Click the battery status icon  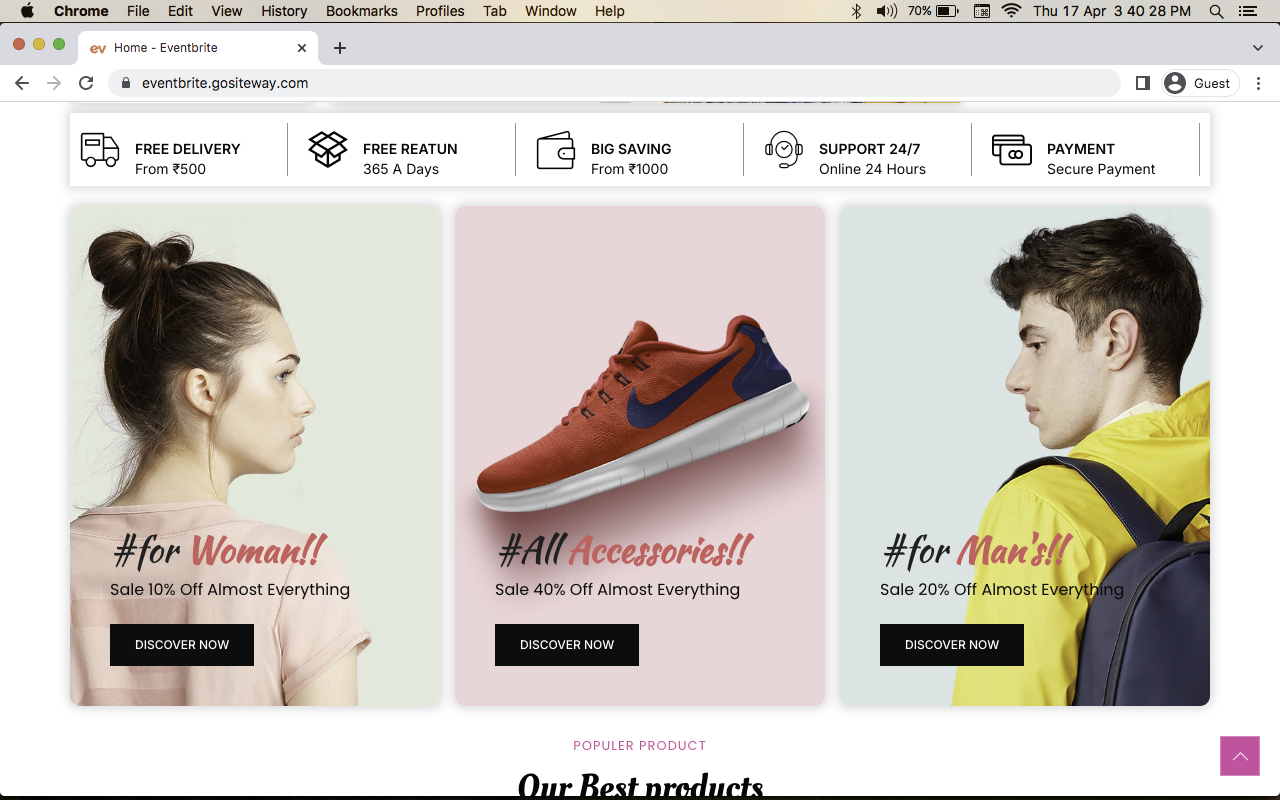point(947,11)
